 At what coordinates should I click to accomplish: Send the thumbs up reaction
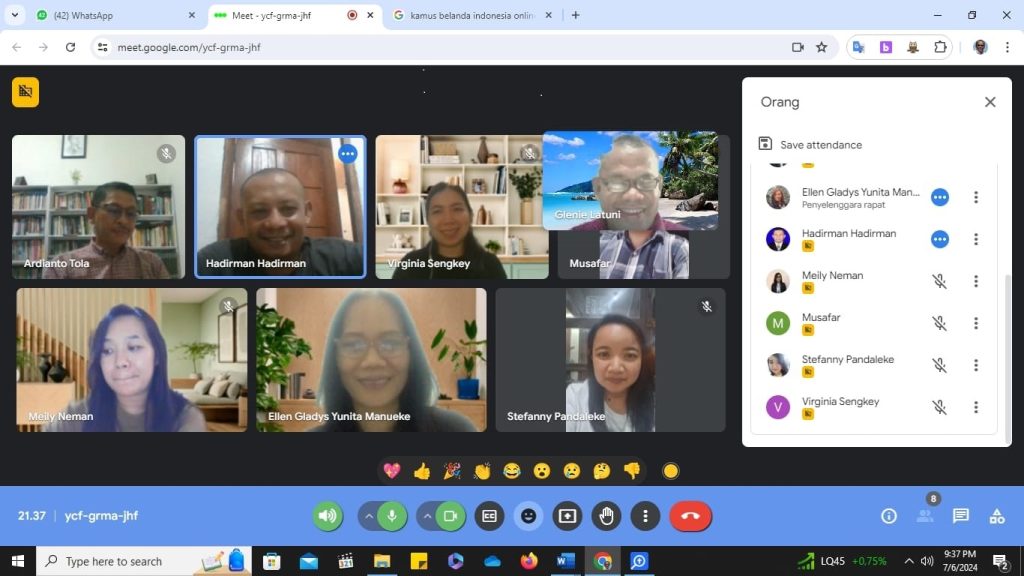(x=422, y=471)
